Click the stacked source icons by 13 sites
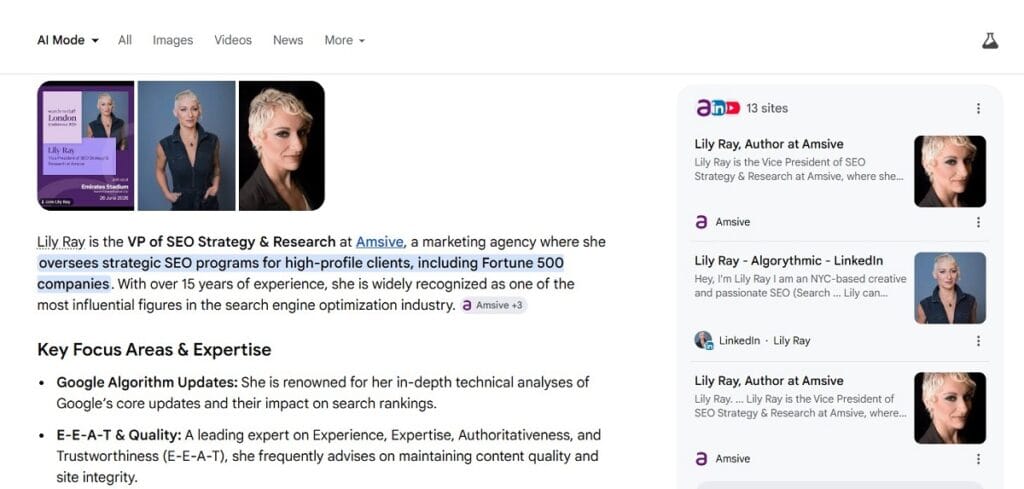The image size is (1024, 489). coord(718,108)
